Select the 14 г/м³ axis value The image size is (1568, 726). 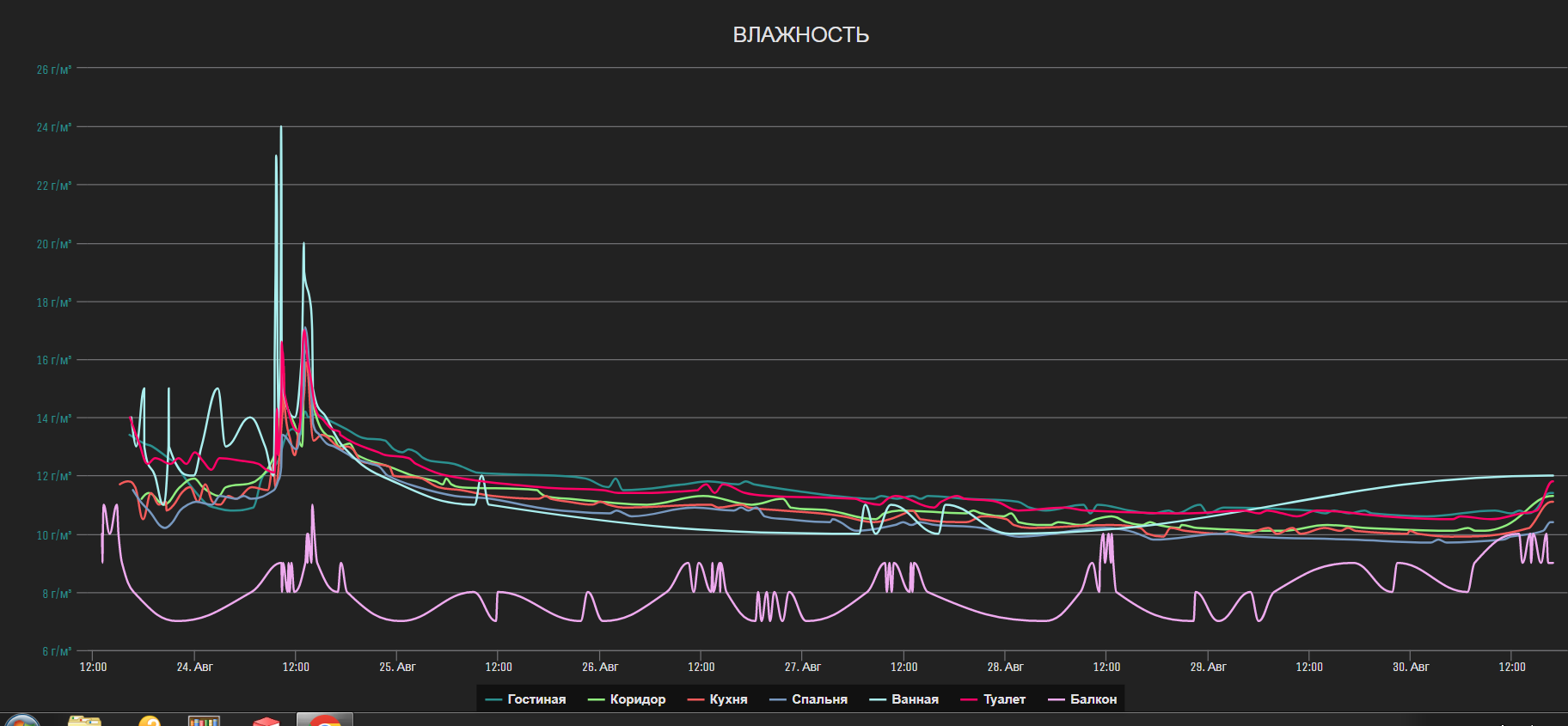(54, 418)
